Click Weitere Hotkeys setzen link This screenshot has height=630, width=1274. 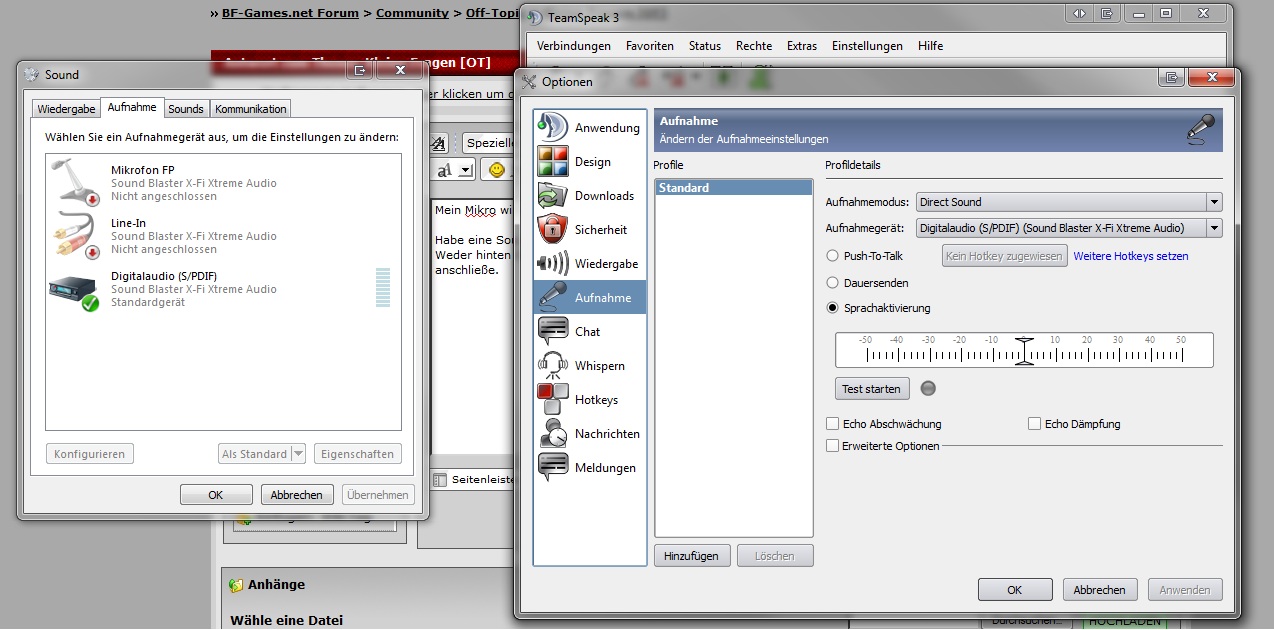[x=1131, y=256]
